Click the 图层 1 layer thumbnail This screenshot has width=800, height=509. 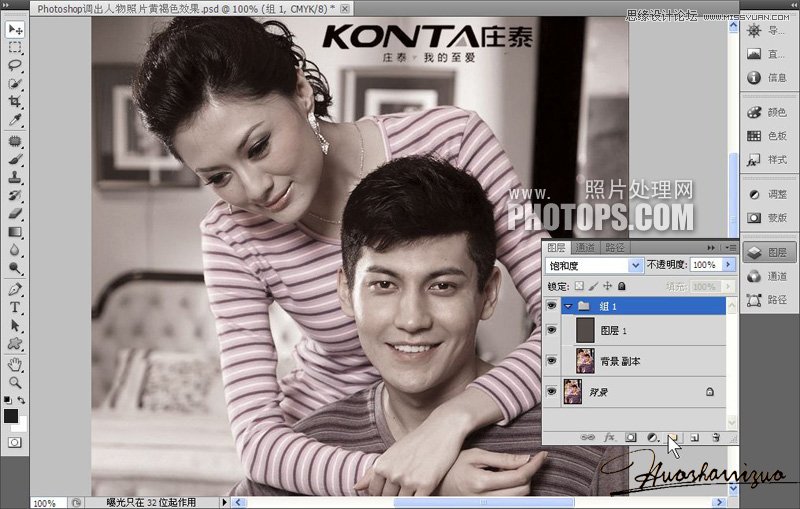(x=585, y=330)
